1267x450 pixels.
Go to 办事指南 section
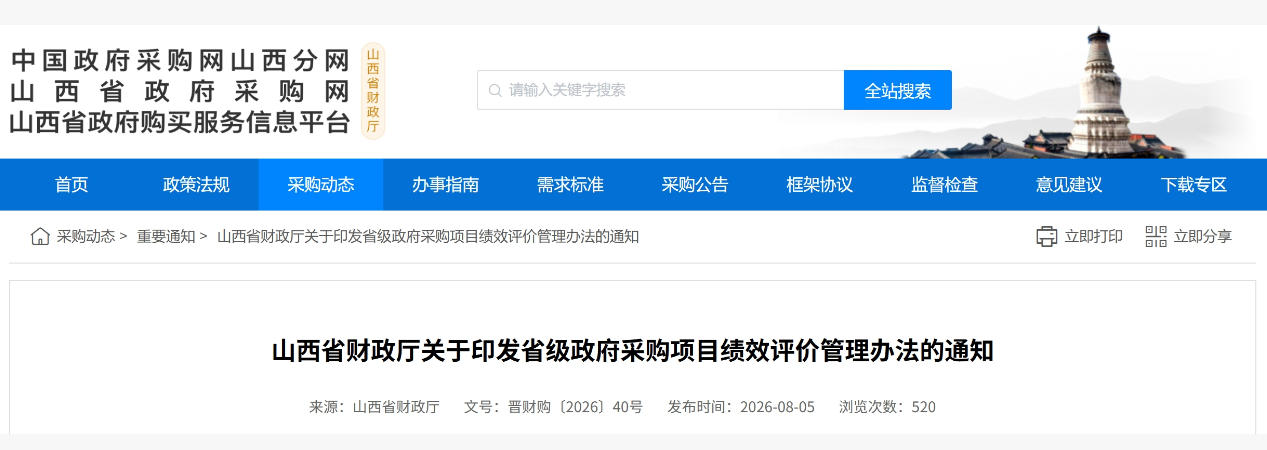(x=446, y=185)
